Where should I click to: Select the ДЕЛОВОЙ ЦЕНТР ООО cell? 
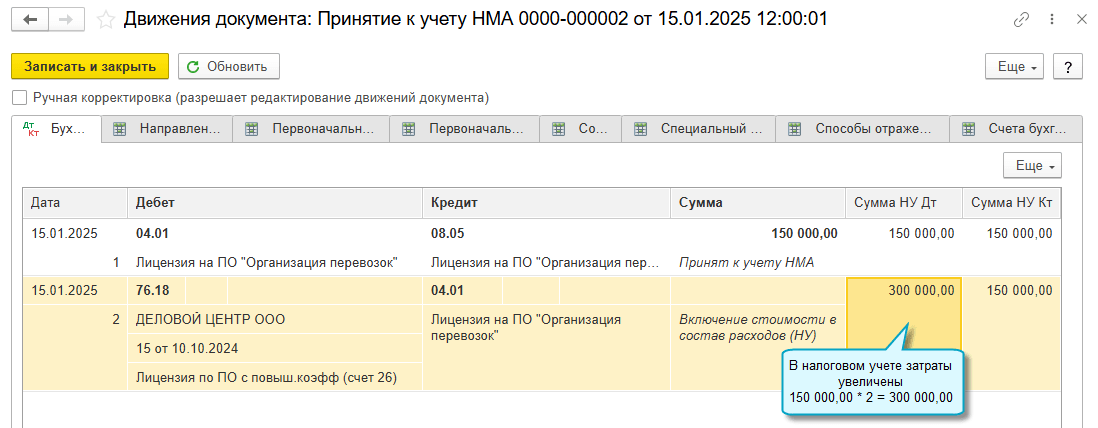[x=274, y=320]
